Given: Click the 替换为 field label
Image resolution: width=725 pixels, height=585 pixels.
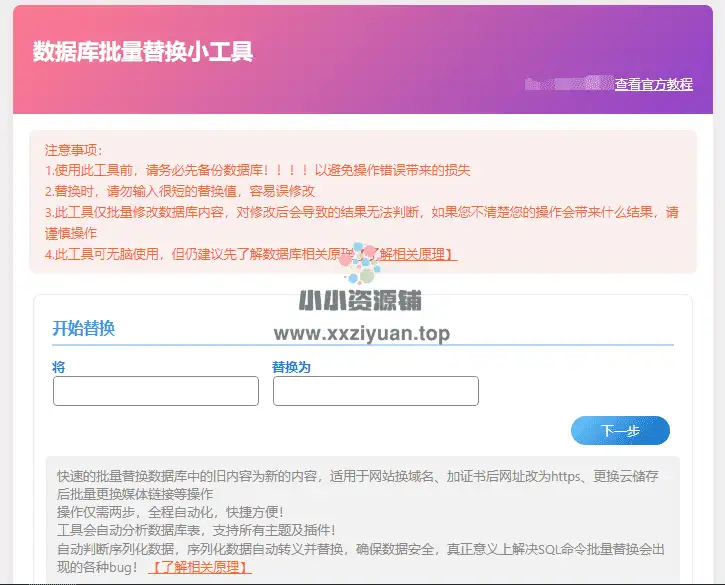Looking at the screenshot, I should [x=291, y=367].
